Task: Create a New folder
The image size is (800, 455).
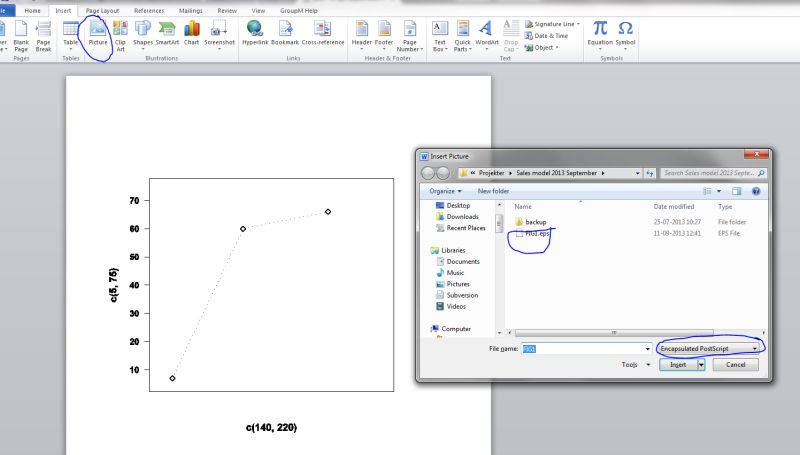Action: pyautogui.click(x=493, y=191)
